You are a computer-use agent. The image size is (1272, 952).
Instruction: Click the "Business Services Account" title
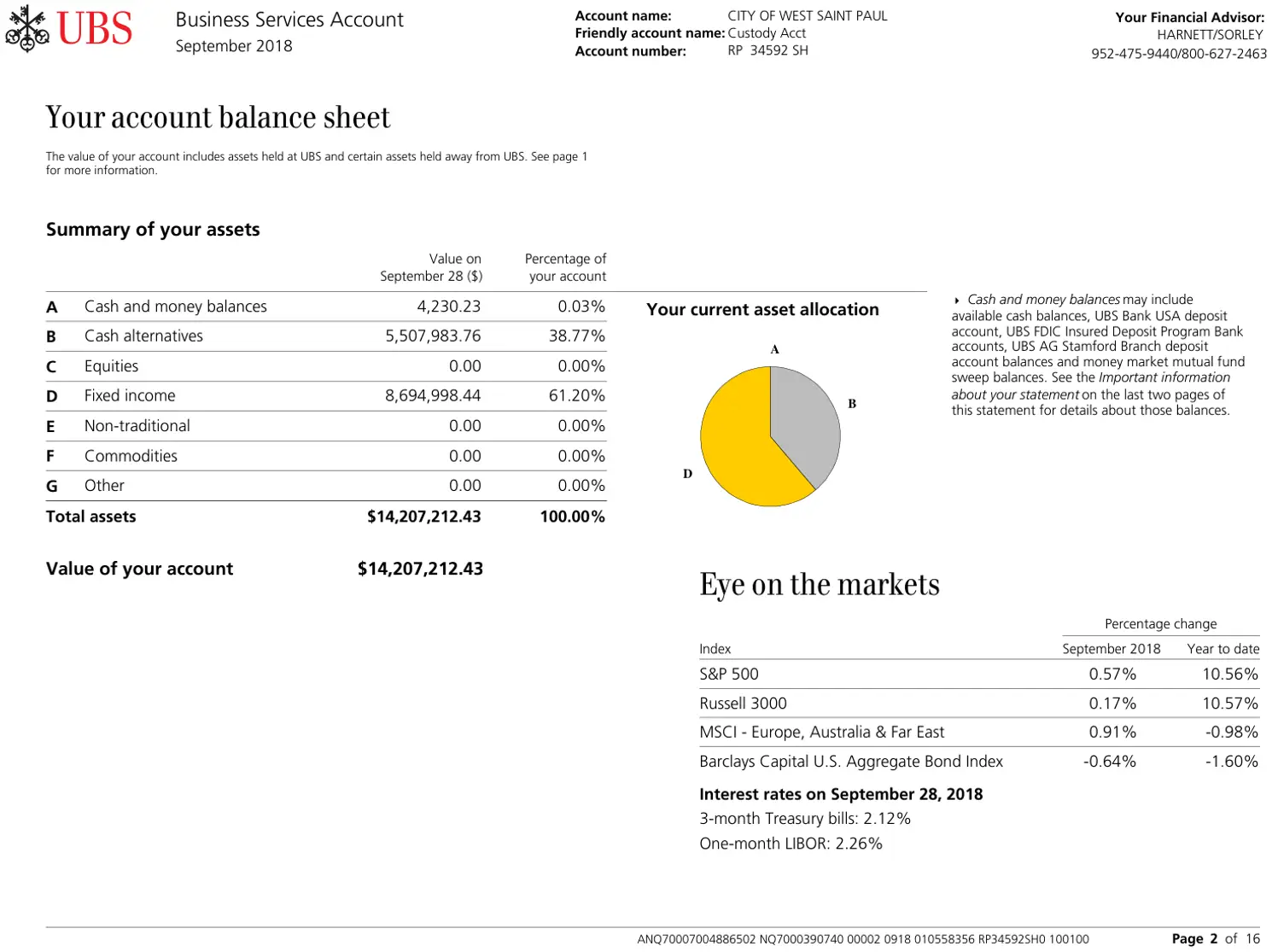289,20
